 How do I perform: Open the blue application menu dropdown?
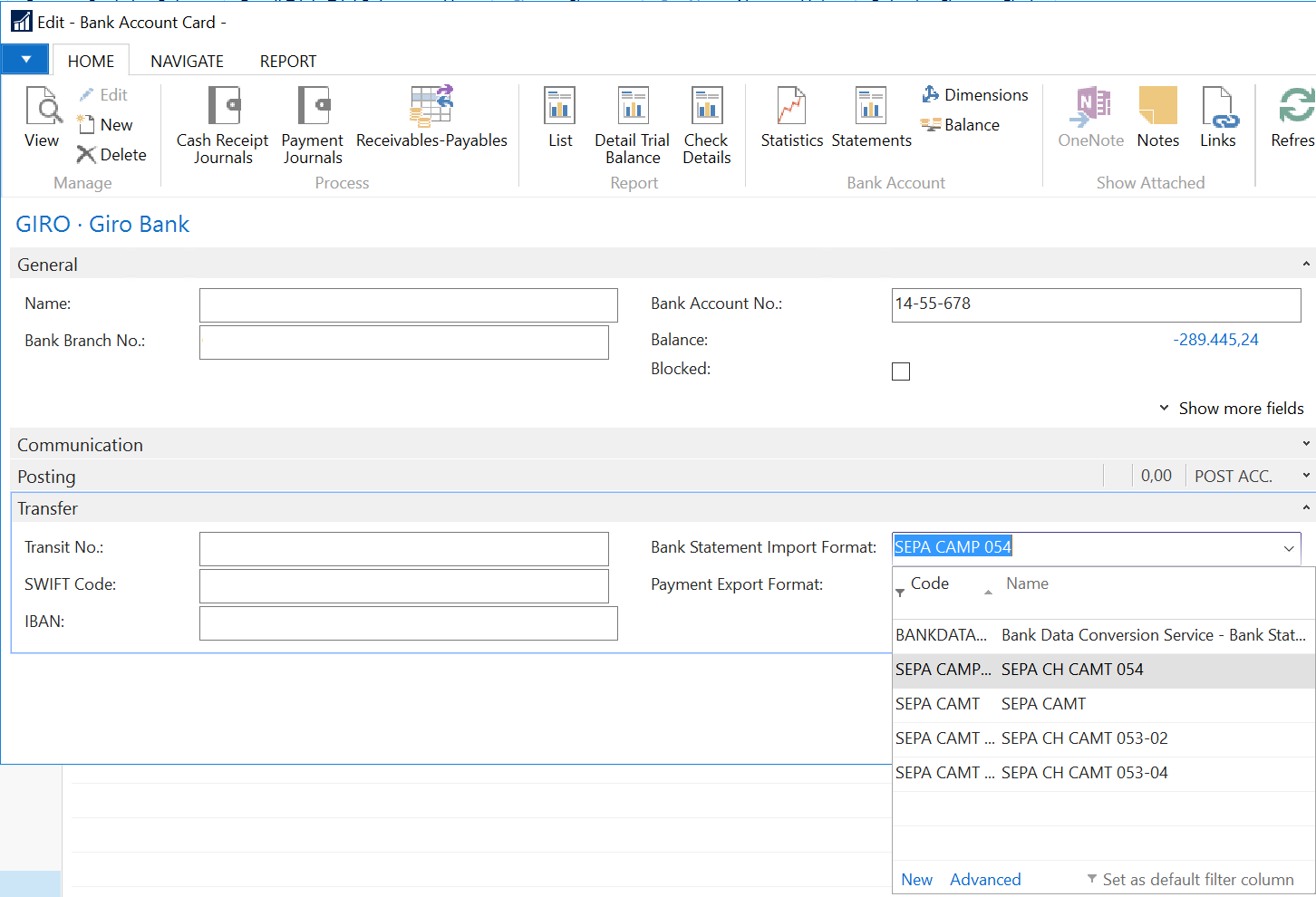(x=25, y=60)
